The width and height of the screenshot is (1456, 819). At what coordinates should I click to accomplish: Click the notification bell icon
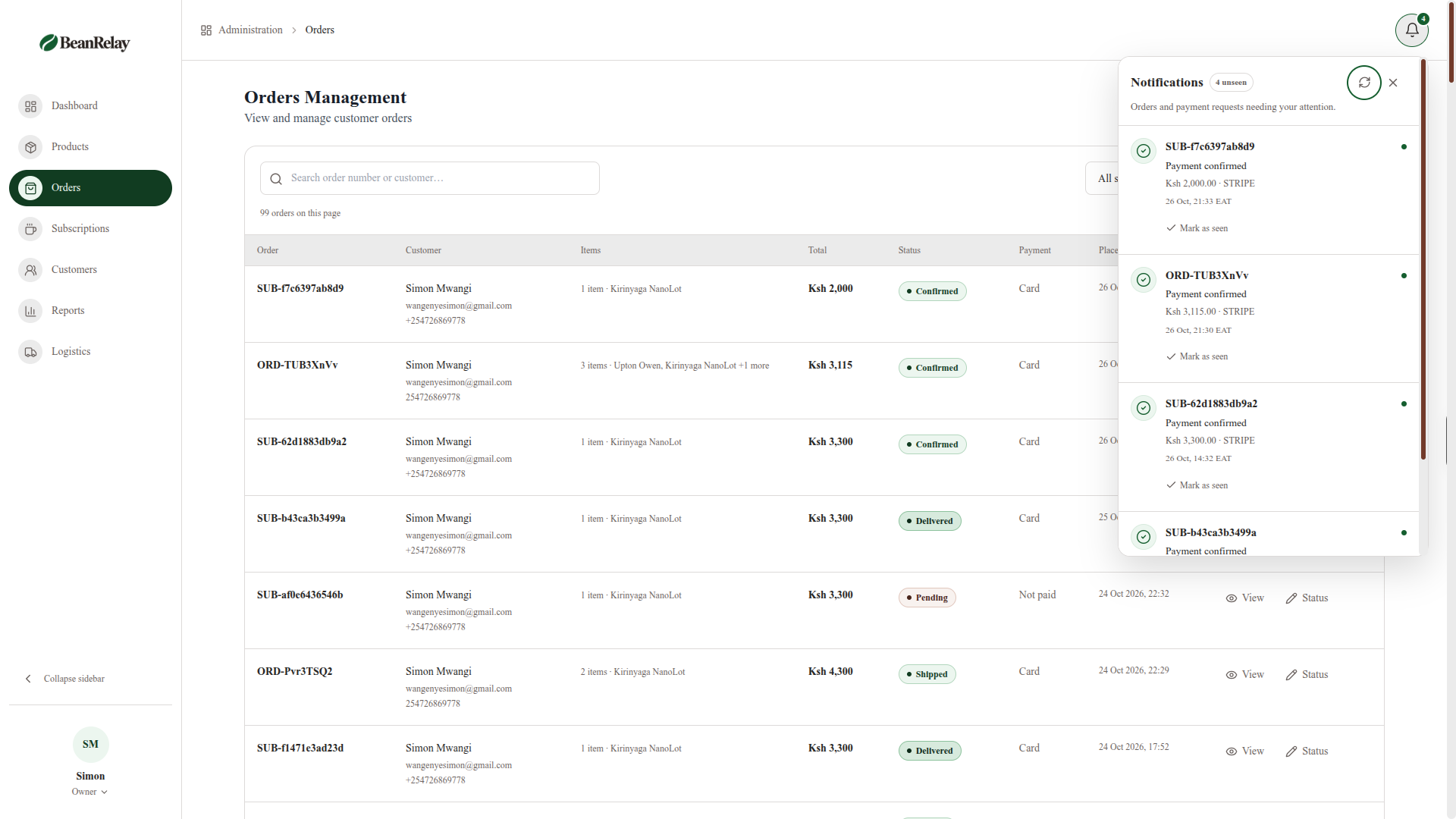click(x=1412, y=30)
